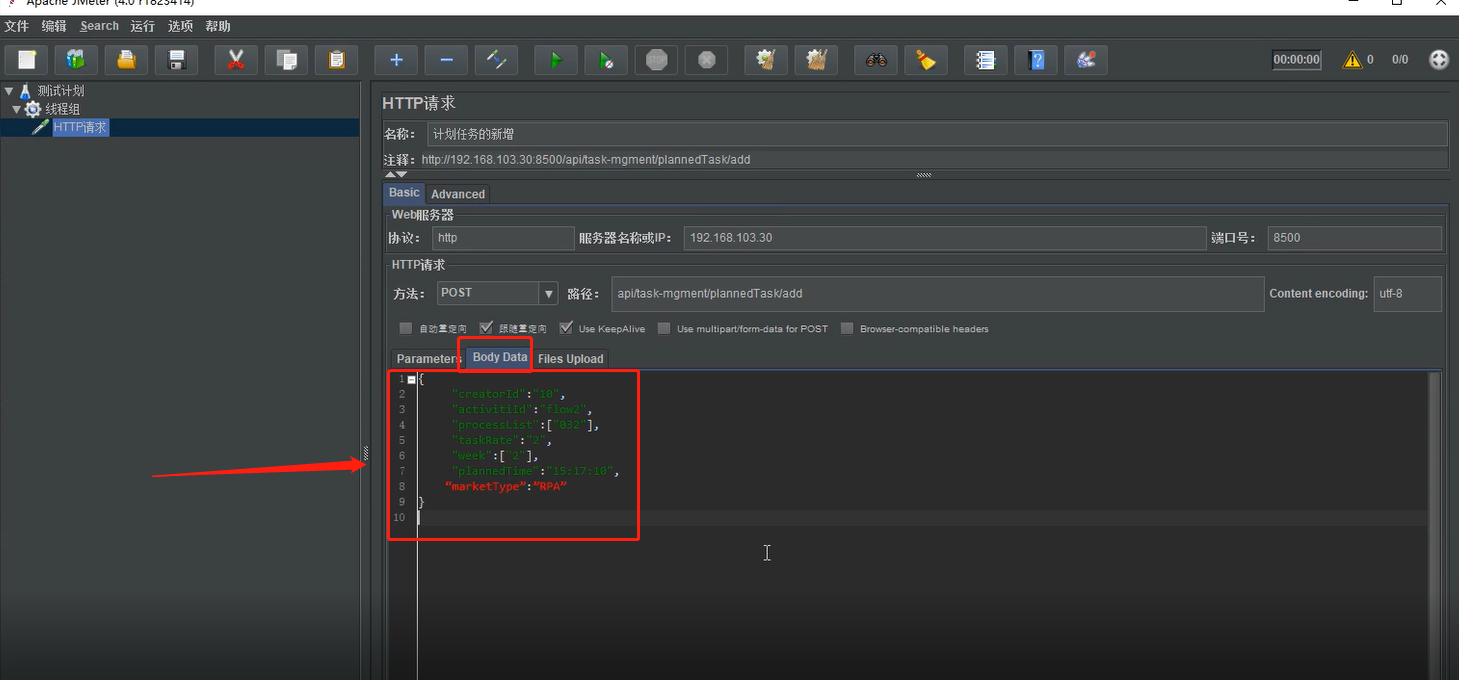Click the 00:00:00 elapsed timer
Viewport: 1459px width, 680px height.
[x=1296, y=60]
